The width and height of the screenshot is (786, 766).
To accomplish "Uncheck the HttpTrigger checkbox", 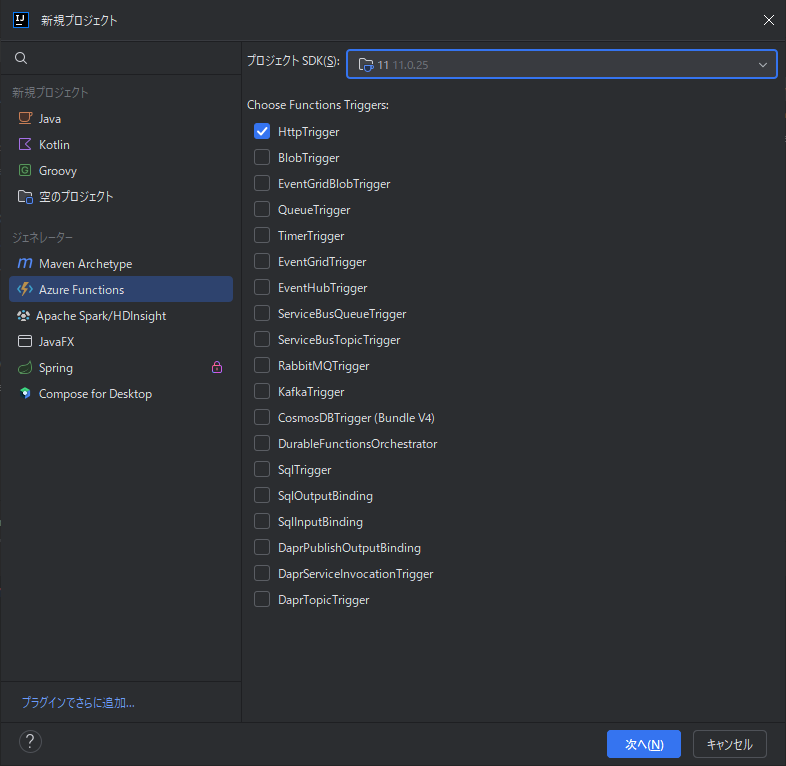I will coord(262,131).
